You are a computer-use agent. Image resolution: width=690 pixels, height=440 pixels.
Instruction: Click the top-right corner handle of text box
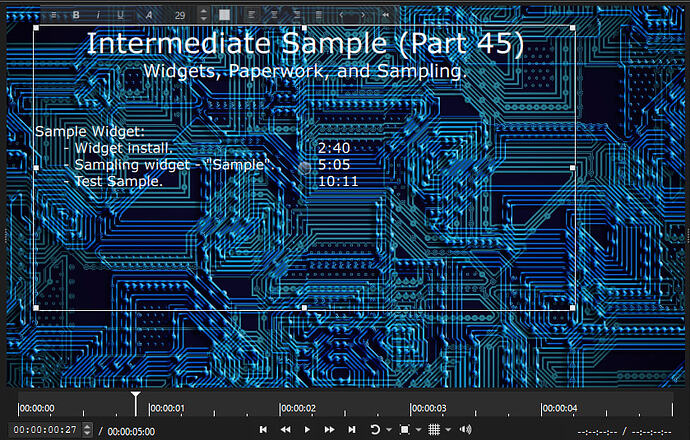pos(573,28)
